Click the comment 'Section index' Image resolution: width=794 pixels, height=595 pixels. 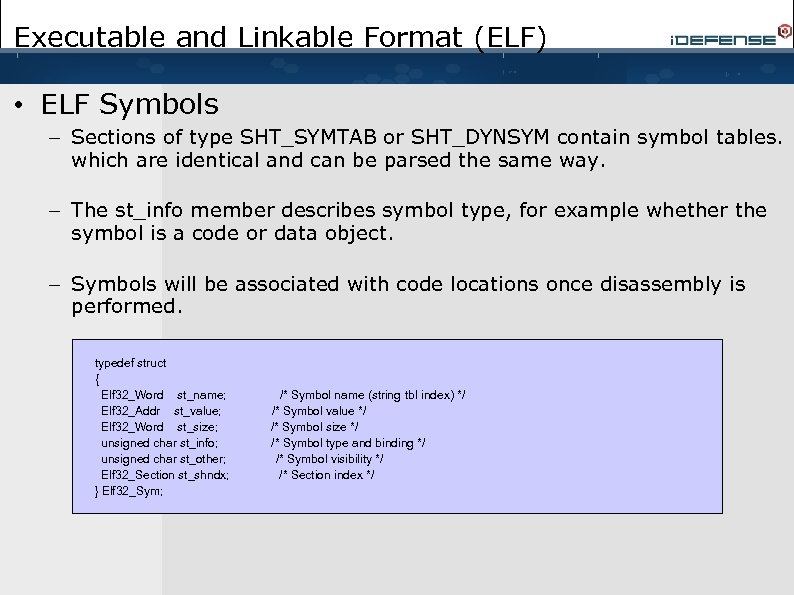coord(327,475)
